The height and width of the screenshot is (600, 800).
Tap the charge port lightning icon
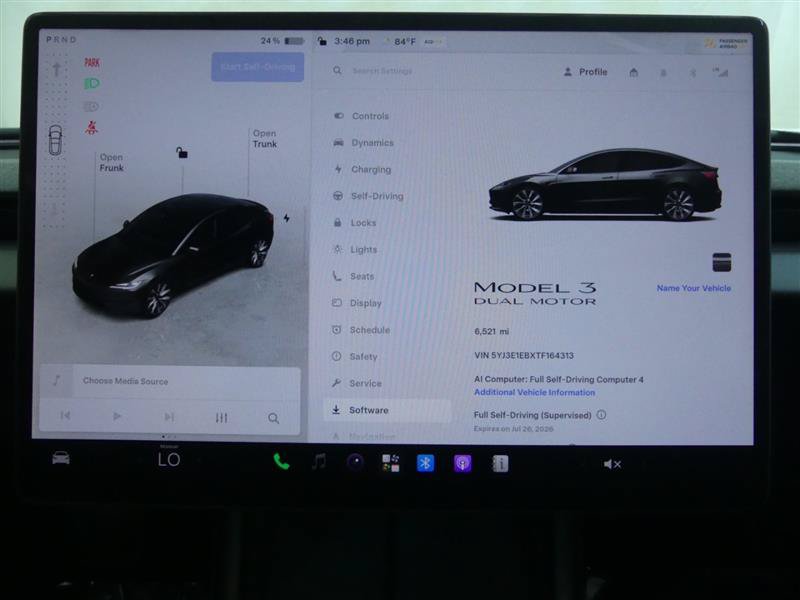tap(287, 218)
